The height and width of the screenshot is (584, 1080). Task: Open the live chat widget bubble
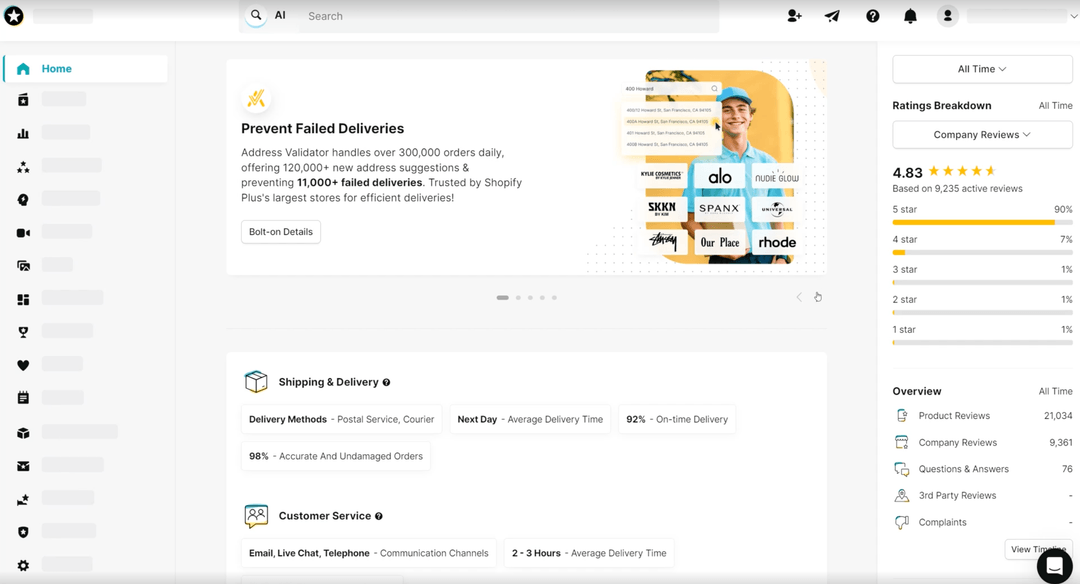(x=1055, y=565)
